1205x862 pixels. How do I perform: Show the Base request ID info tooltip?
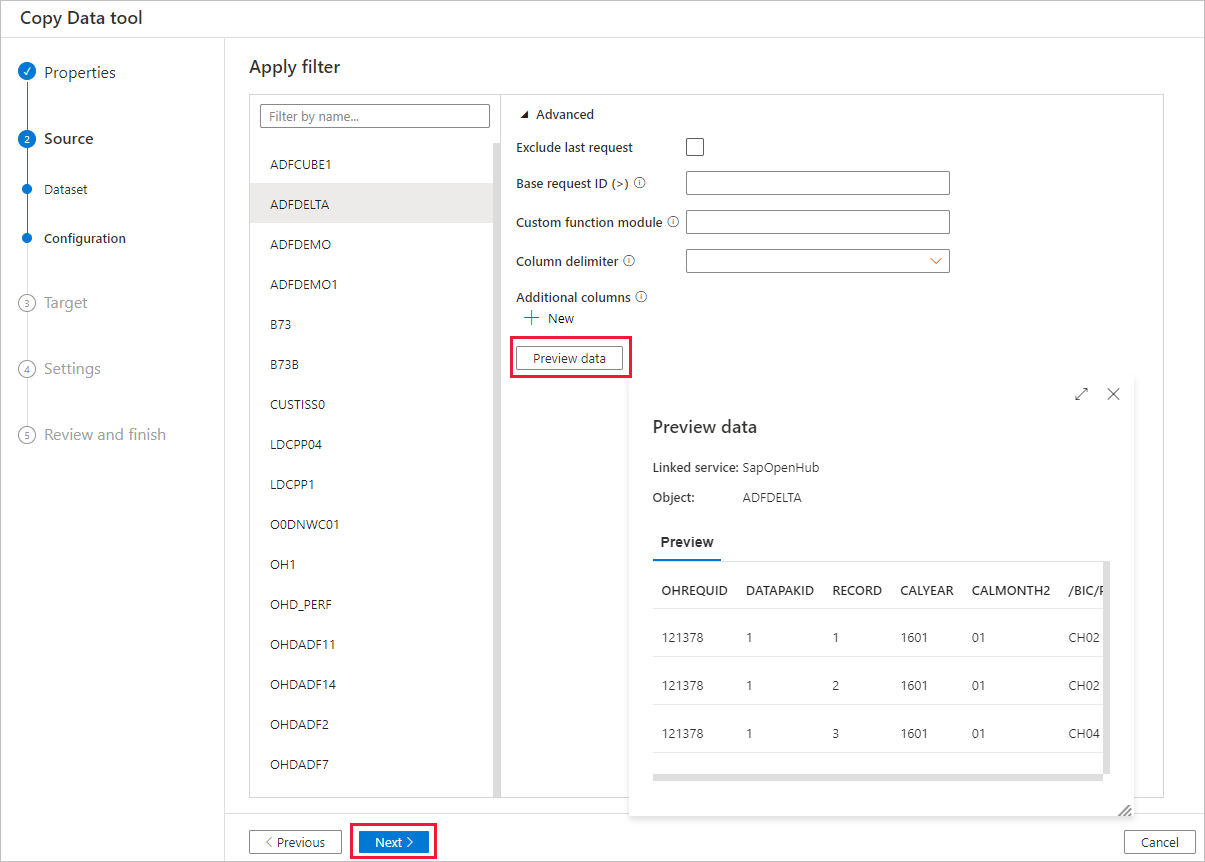coord(639,183)
